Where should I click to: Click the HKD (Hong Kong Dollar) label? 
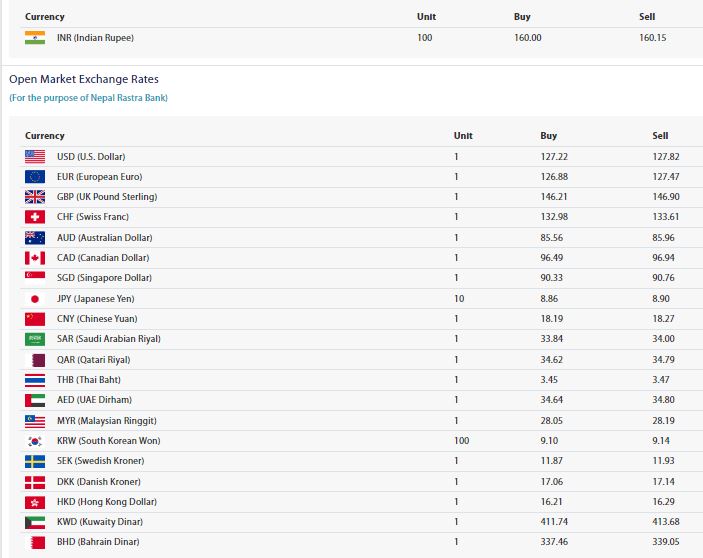(x=107, y=502)
